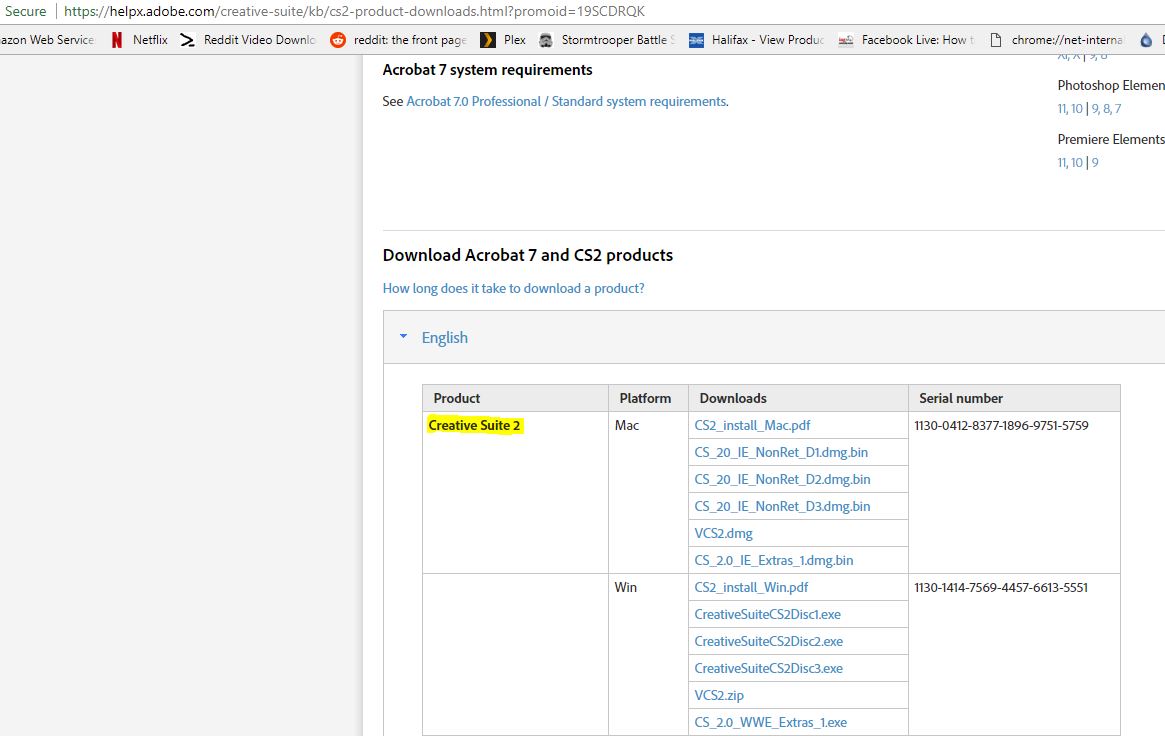Click the Halifax bookmark icon
This screenshot has height=736, width=1165.
[x=696, y=40]
